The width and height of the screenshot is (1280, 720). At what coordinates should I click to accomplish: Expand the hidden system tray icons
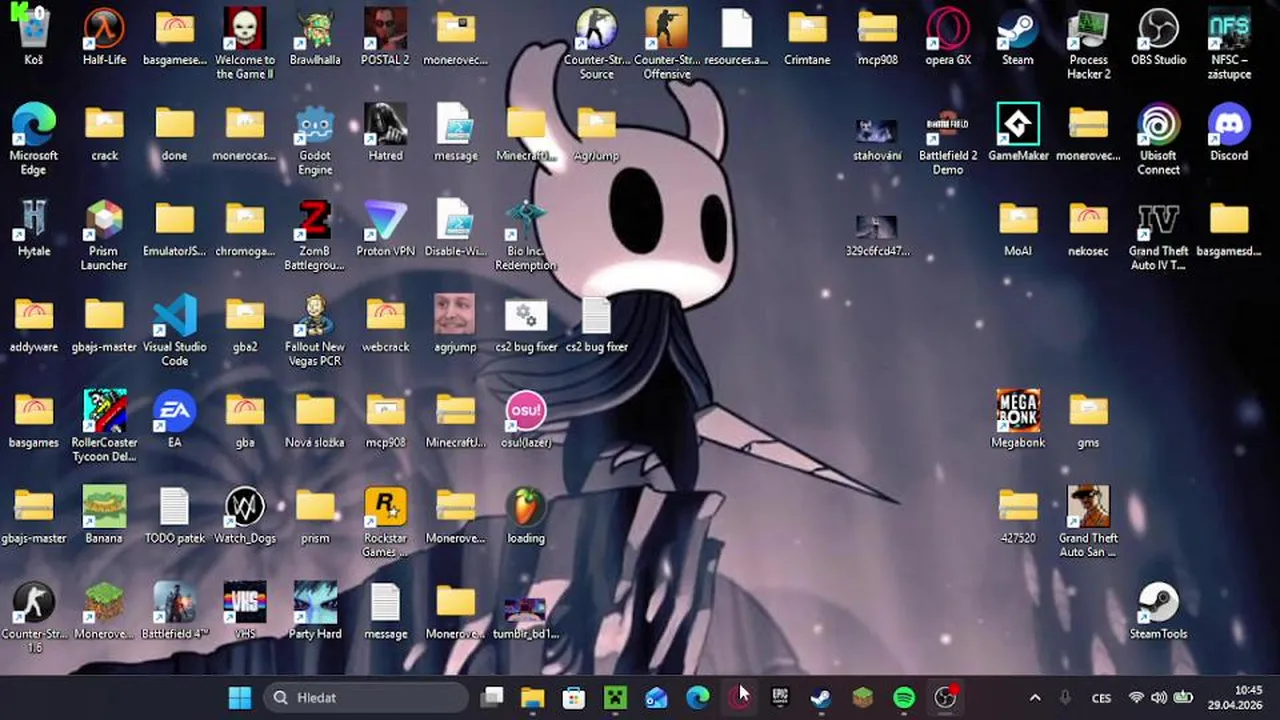(x=1035, y=697)
